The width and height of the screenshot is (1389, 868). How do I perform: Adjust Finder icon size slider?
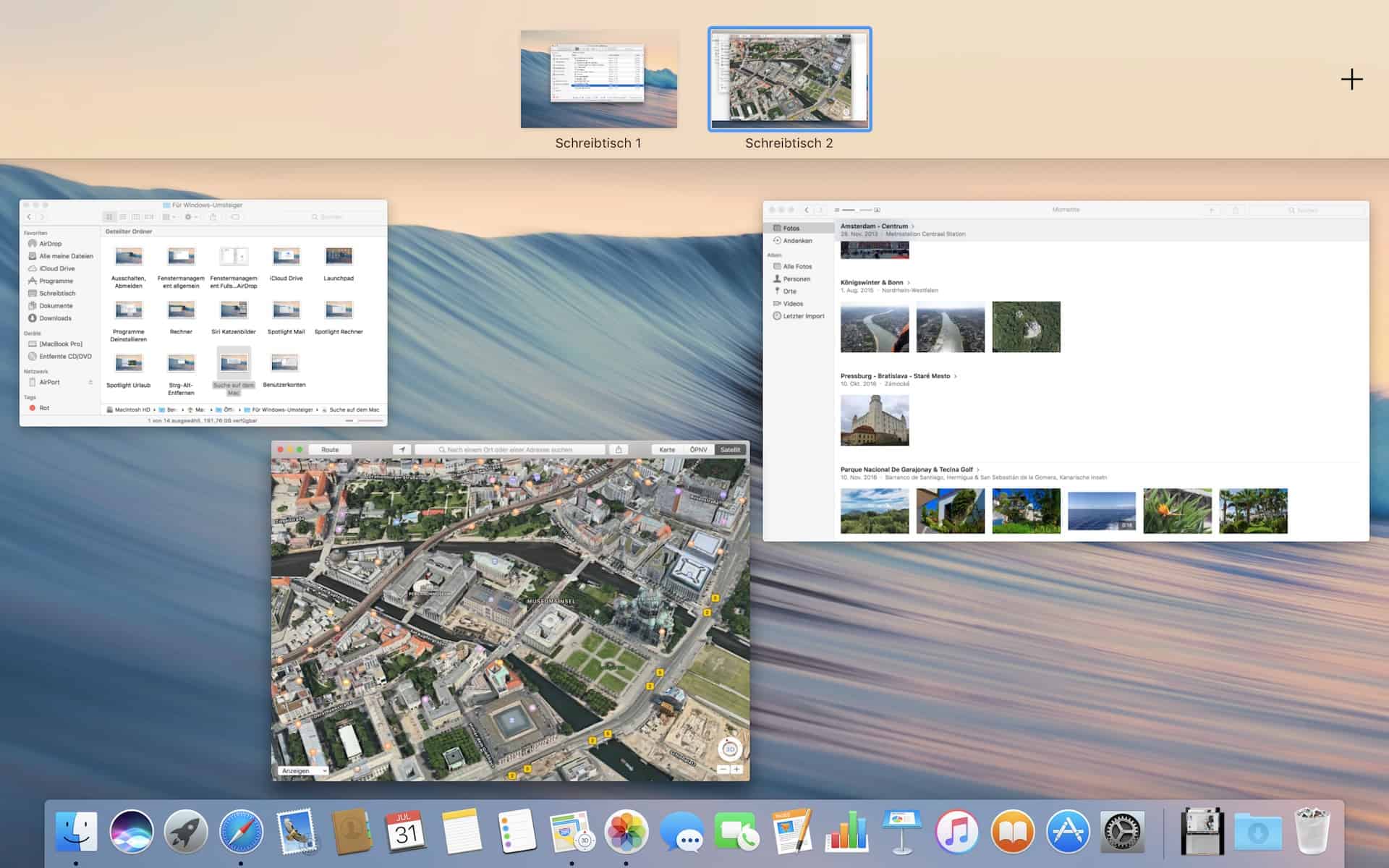tap(364, 420)
